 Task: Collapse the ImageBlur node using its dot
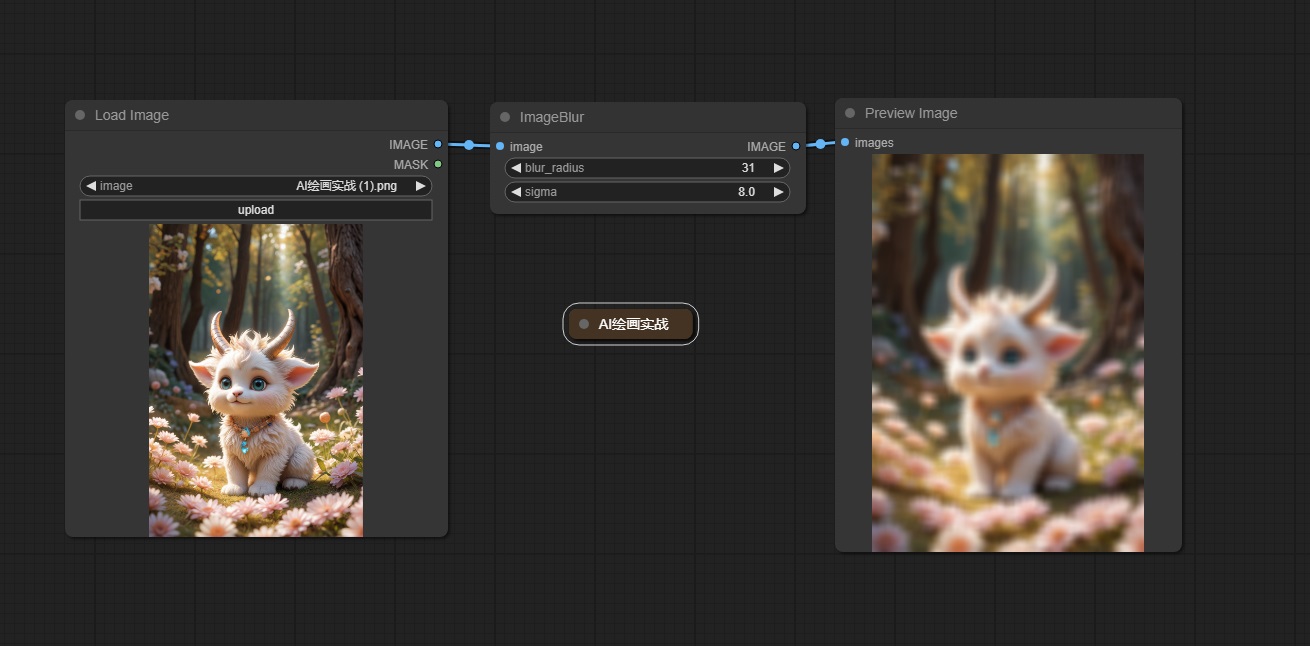pos(505,117)
